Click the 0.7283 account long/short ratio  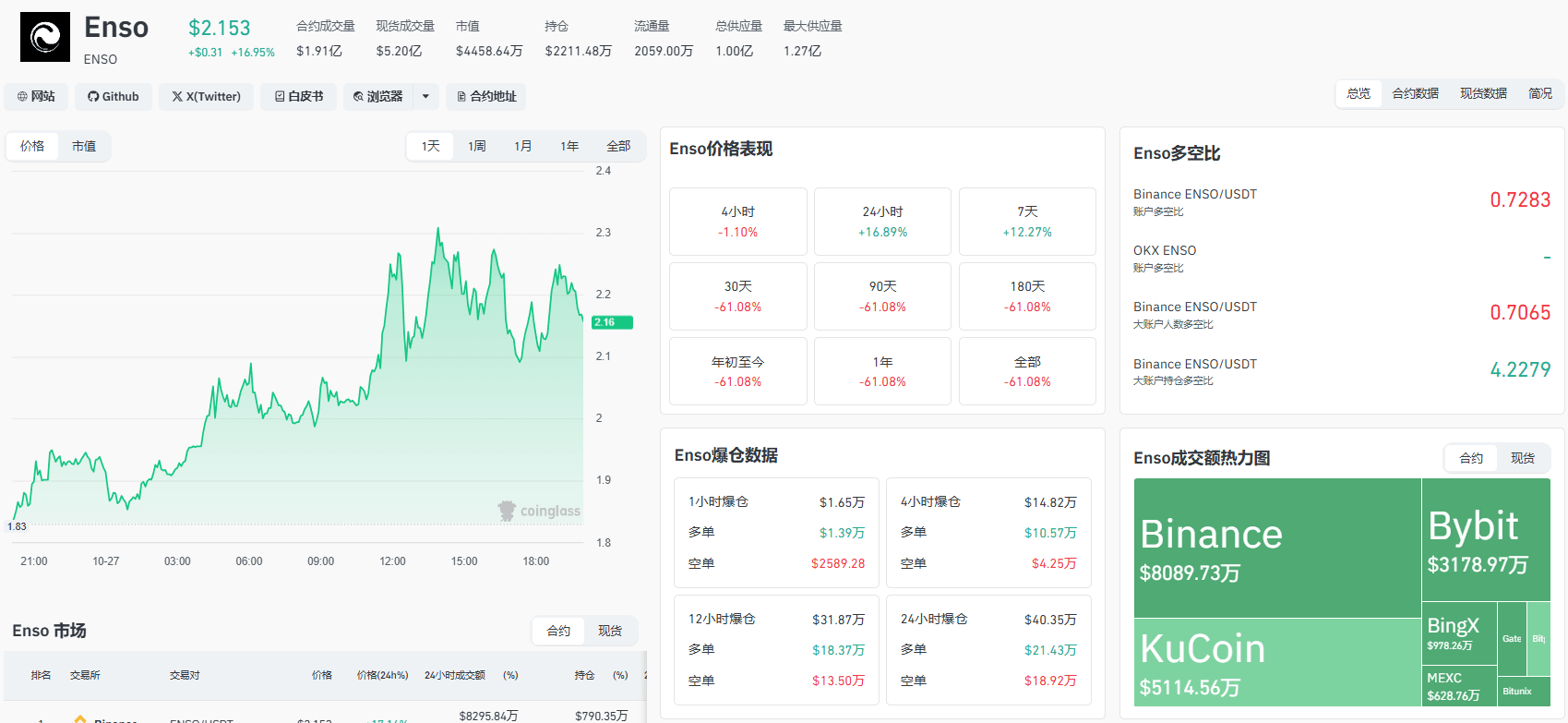tap(1520, 200)
